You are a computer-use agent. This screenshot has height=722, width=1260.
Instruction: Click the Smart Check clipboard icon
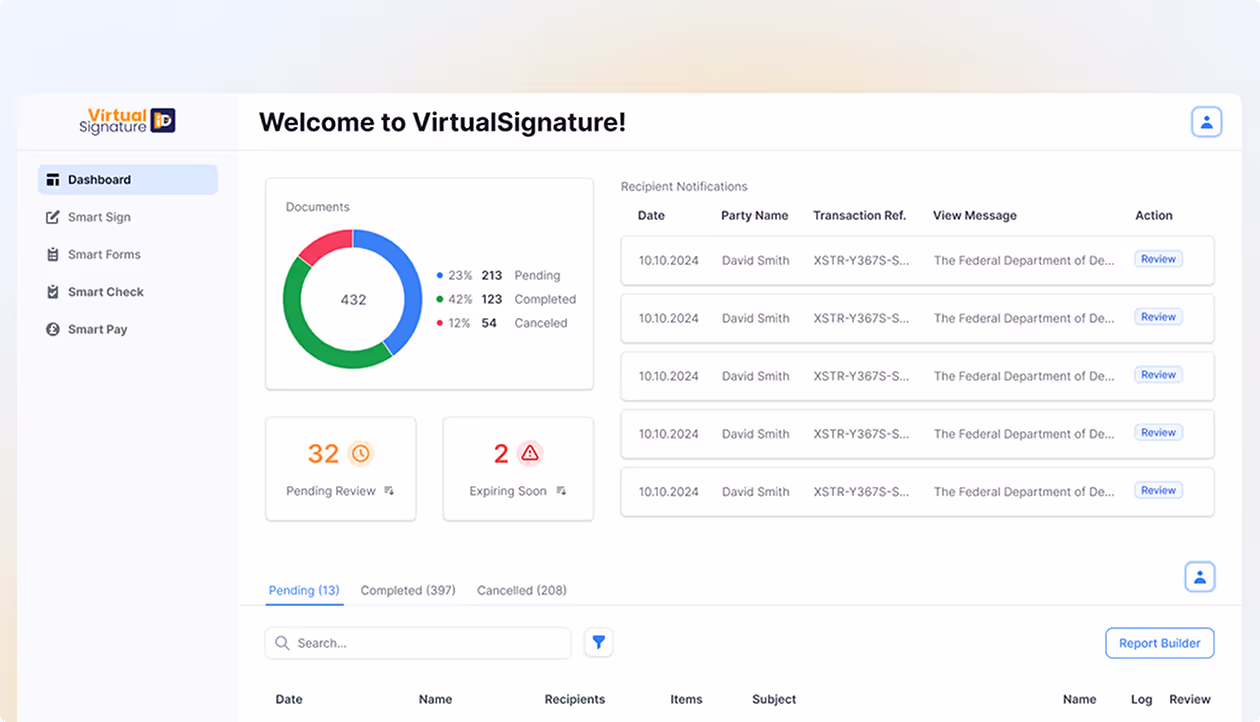tap(53, 292)
